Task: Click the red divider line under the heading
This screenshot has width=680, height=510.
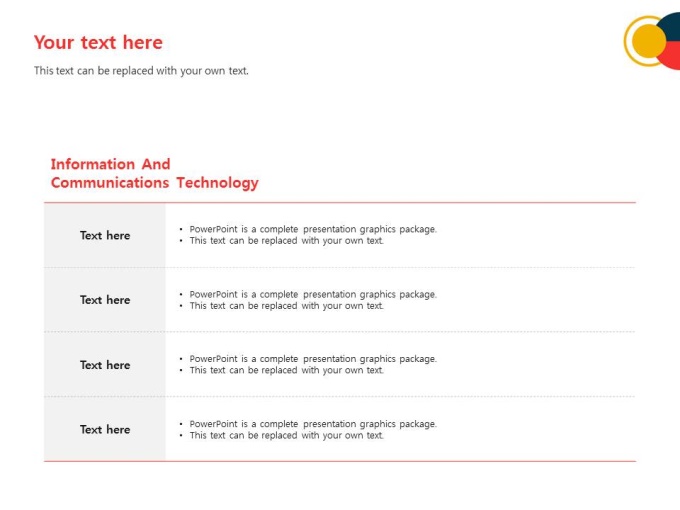Action: [340, 203]
